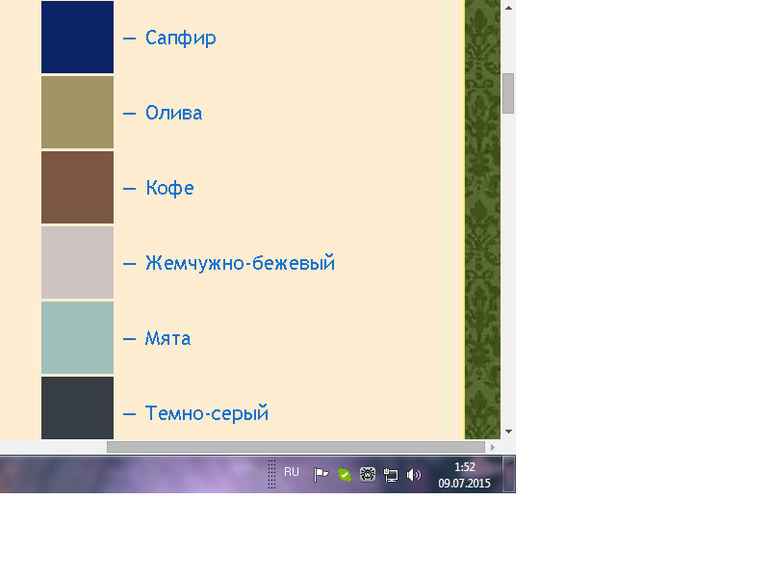Screen dimensions: 770x578
Task: Select the Жемчужно-бежевый swatch
Action: 77,262
